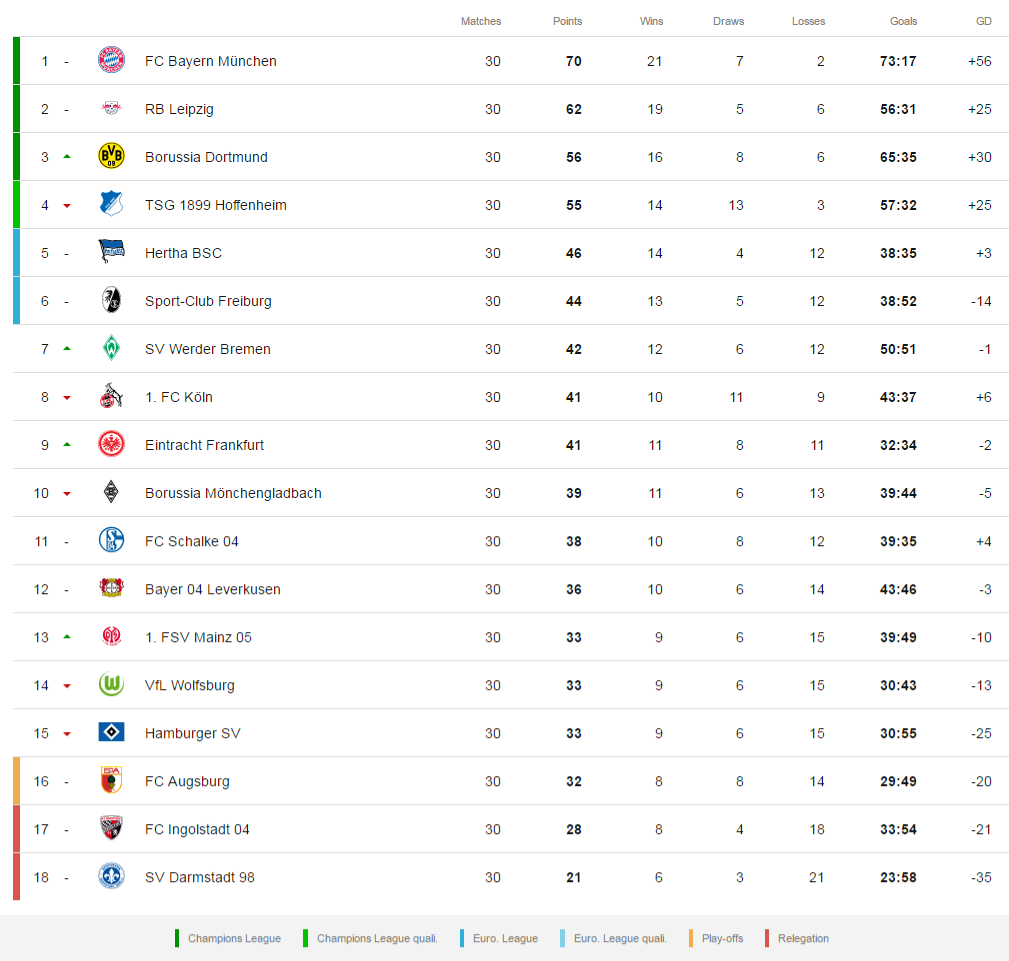Open the Bayer 04 Leverkusen team link
The height and width of the screenshot is (961, 1009).
click(x=212, y=589)
